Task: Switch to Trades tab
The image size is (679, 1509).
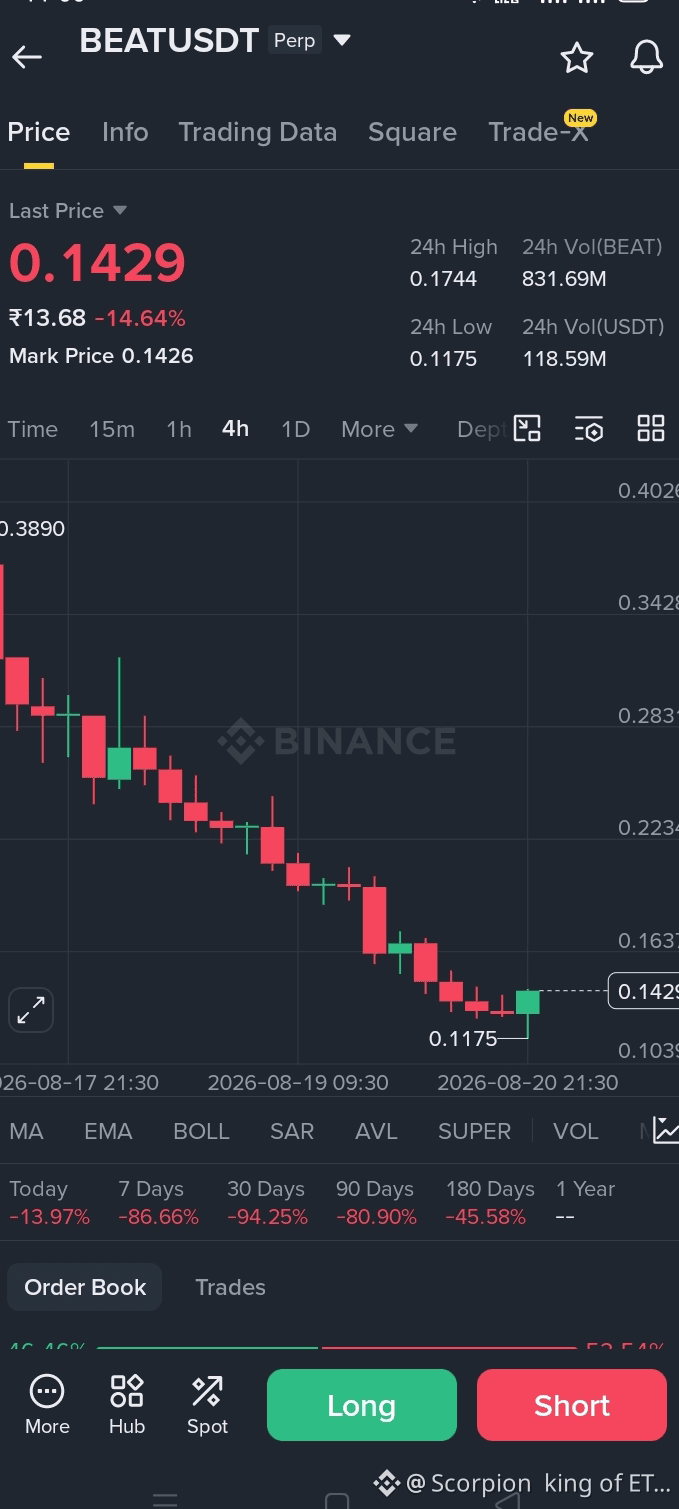Action: pos(230,1287)
